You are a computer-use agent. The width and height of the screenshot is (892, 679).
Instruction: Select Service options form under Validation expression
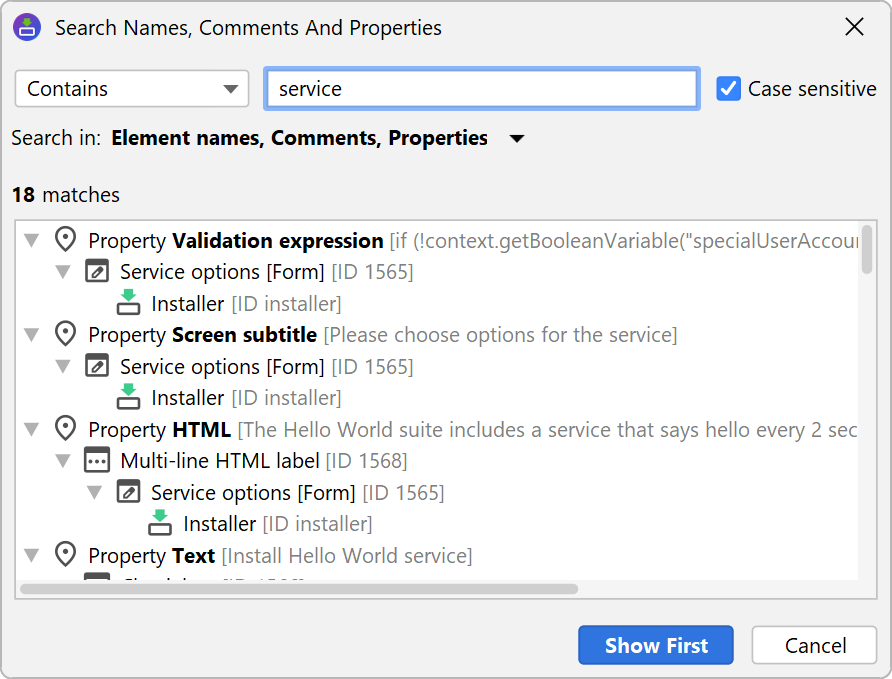[x=222, y=272]
